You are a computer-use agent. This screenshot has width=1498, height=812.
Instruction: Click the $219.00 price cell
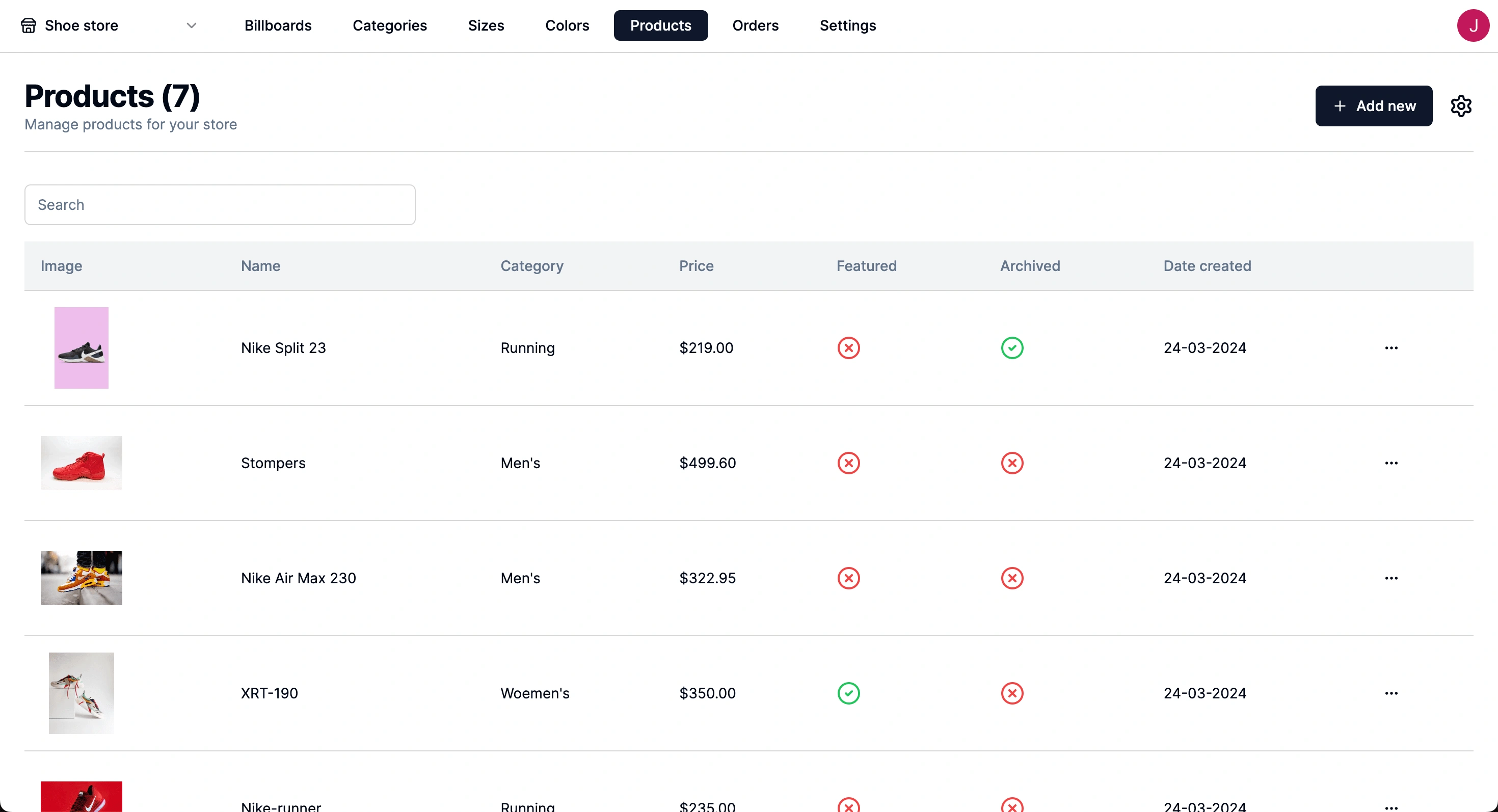click(x=706, y=347)
